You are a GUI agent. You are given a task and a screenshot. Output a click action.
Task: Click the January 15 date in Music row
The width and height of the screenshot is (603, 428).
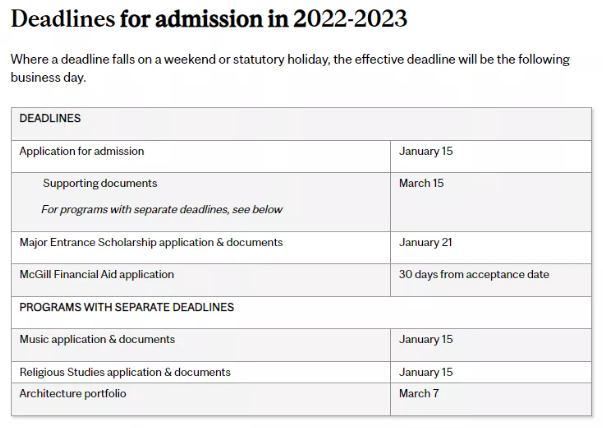click(x=426, y=339)
